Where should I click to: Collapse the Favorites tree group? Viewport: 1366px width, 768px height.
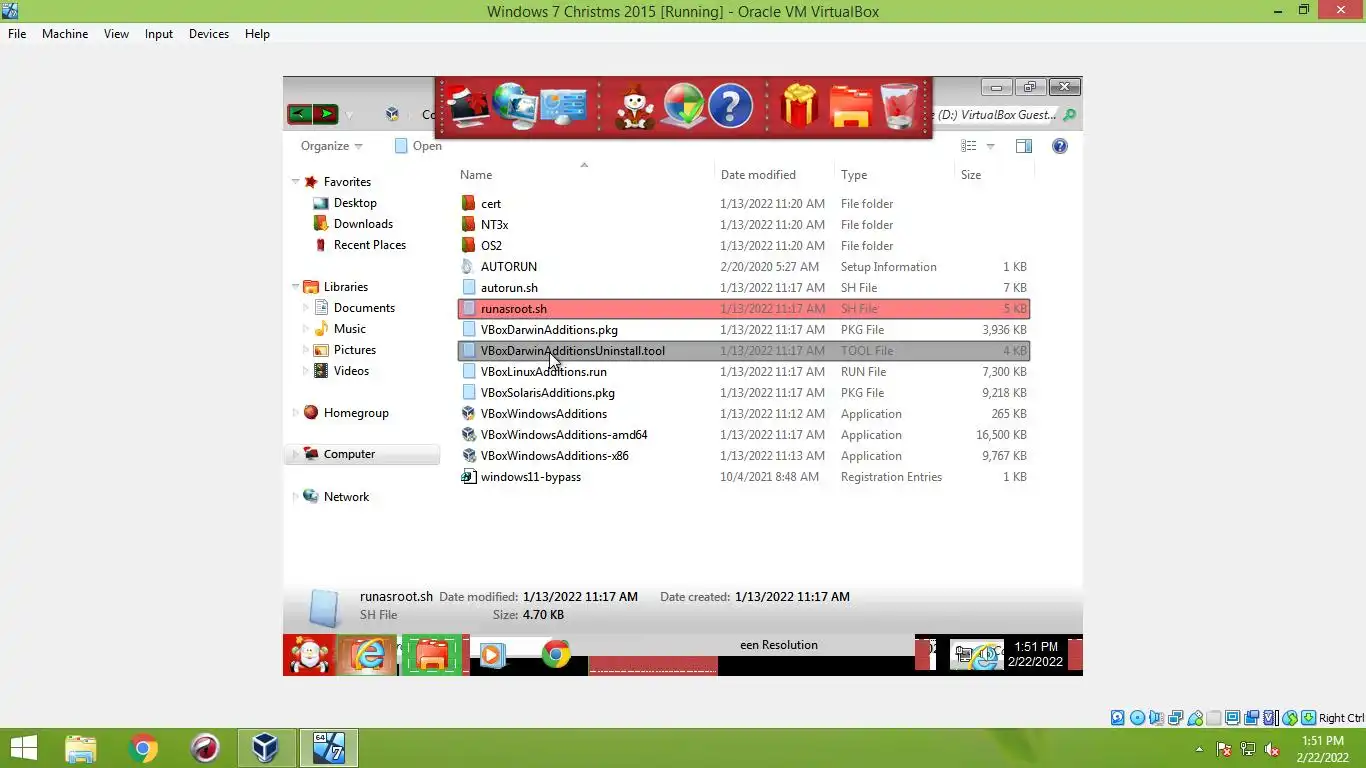(x=296, y=182)
